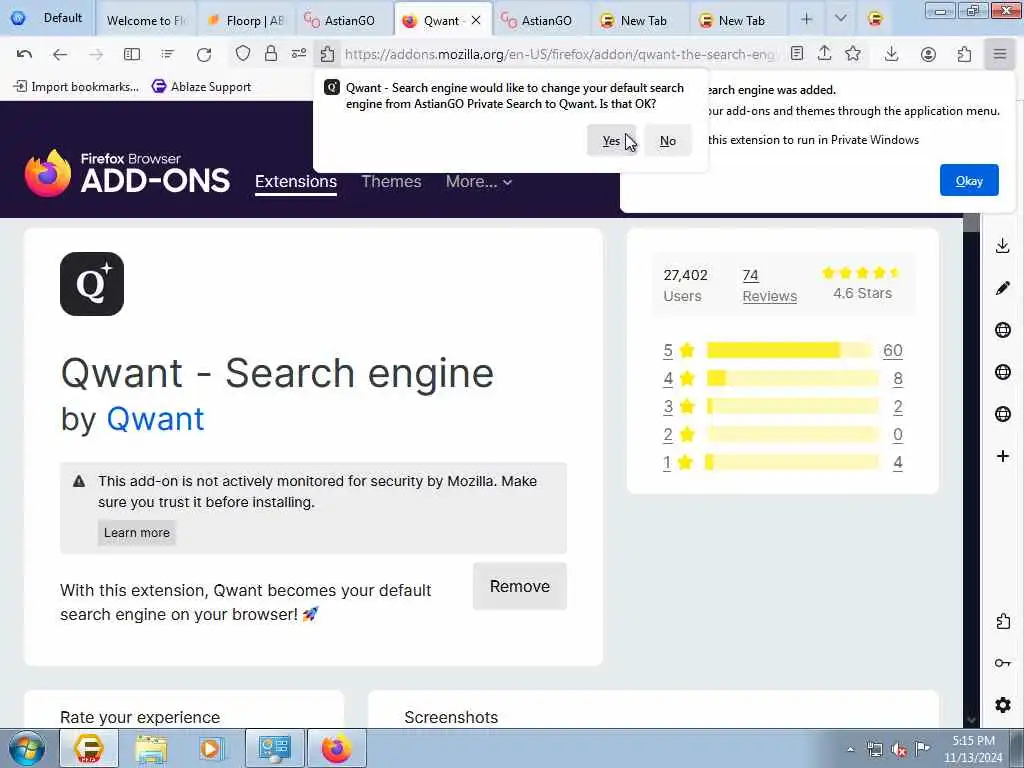The image size is (1024, 768).
Task: Click the 27,402 Users text
Action: pos(686,285)
